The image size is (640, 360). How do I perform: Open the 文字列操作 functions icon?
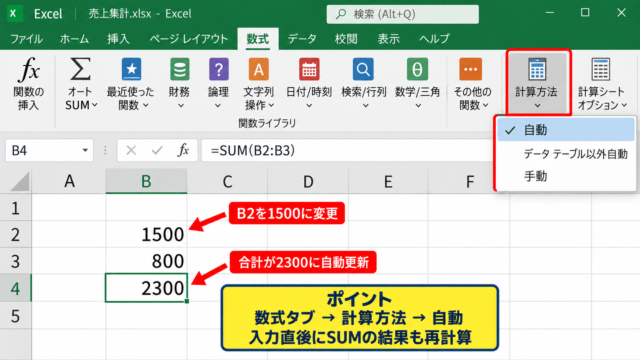[259, 69]
